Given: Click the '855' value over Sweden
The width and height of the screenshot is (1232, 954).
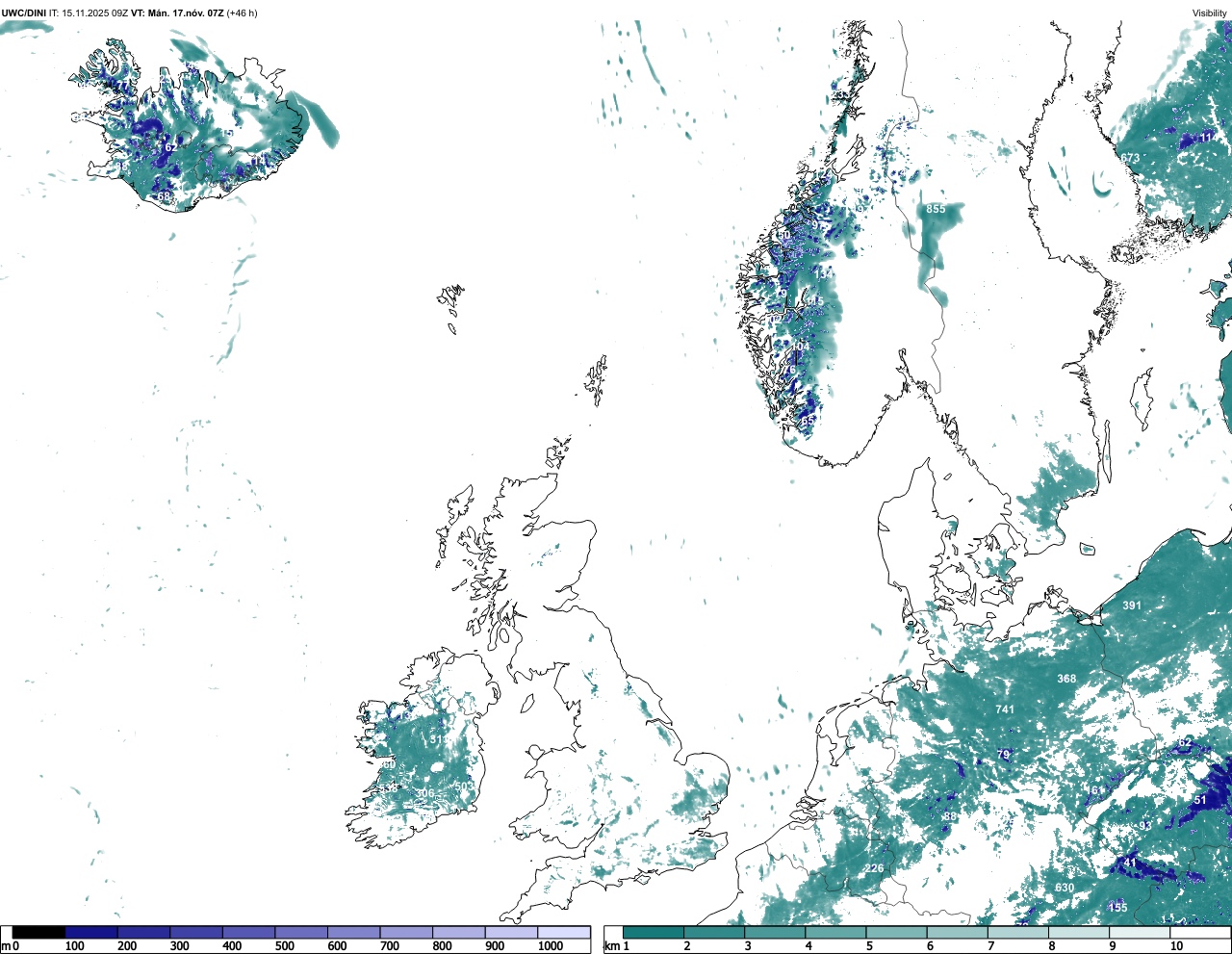Looking at the screenshot, I should click(x=936, y=209).
